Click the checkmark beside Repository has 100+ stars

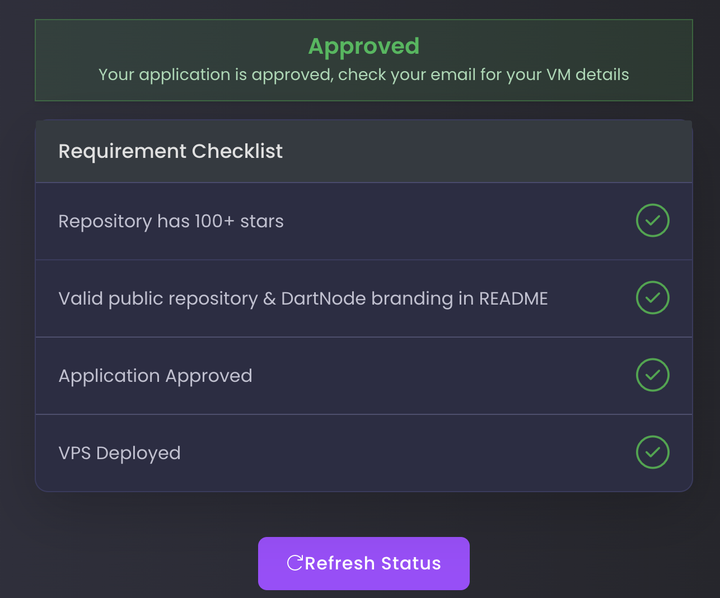click(x=652, y=221)
